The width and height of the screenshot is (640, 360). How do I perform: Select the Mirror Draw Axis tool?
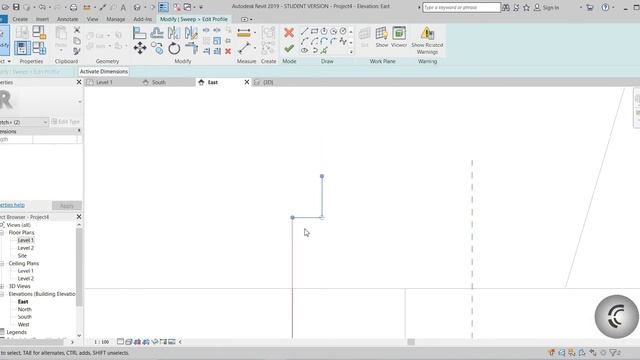pos(191,33)
